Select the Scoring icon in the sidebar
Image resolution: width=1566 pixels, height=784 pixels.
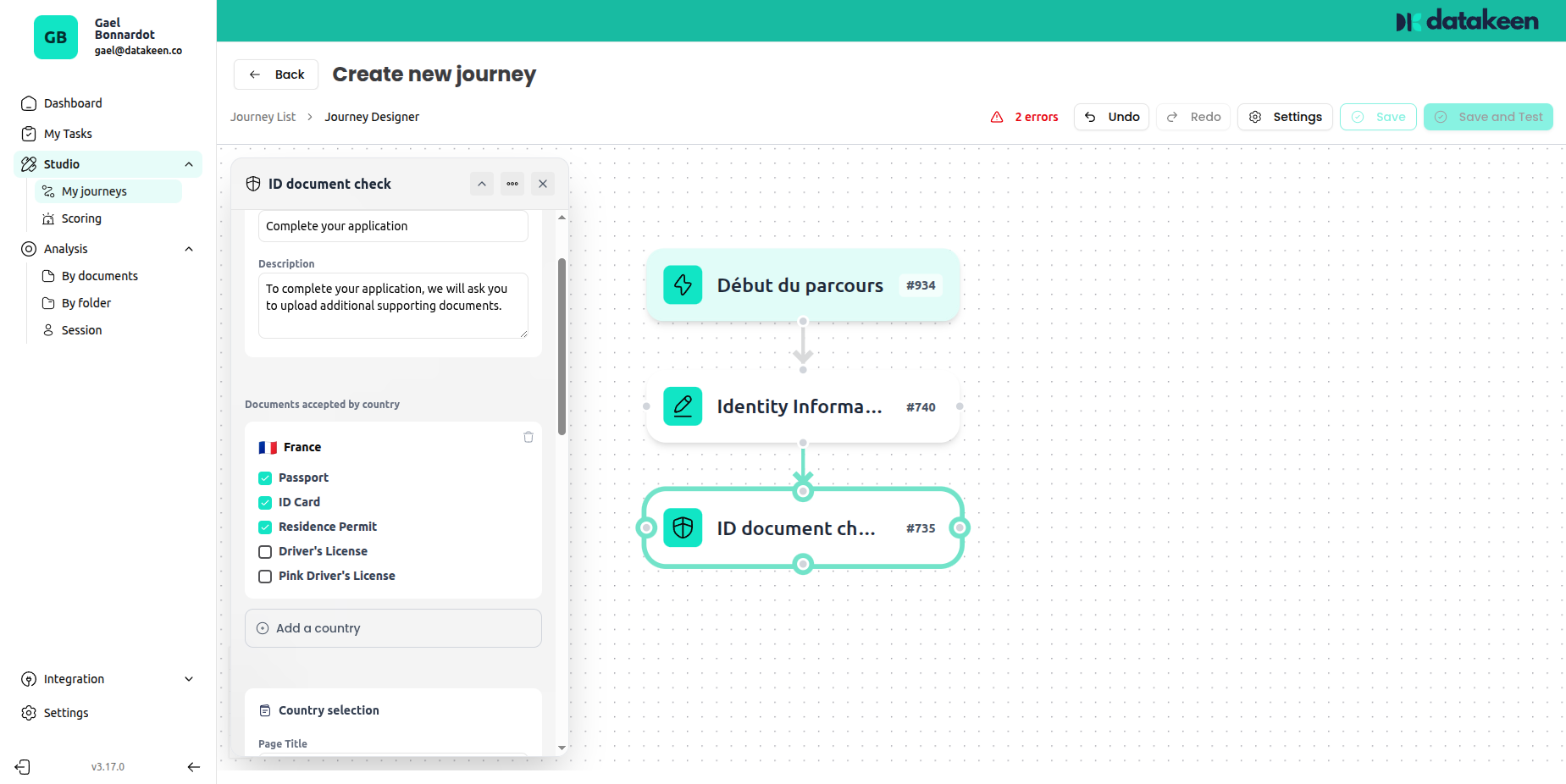tap(48, 218)
